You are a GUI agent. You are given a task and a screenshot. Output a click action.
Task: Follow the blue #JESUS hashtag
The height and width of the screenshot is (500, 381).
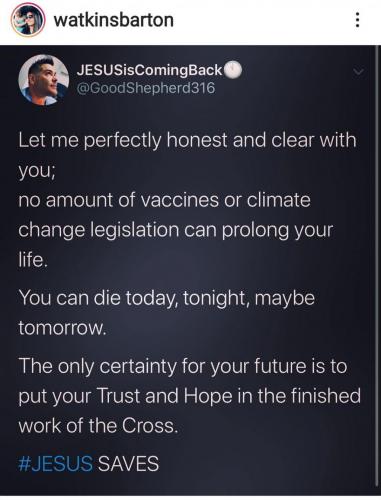coord(56,463)
